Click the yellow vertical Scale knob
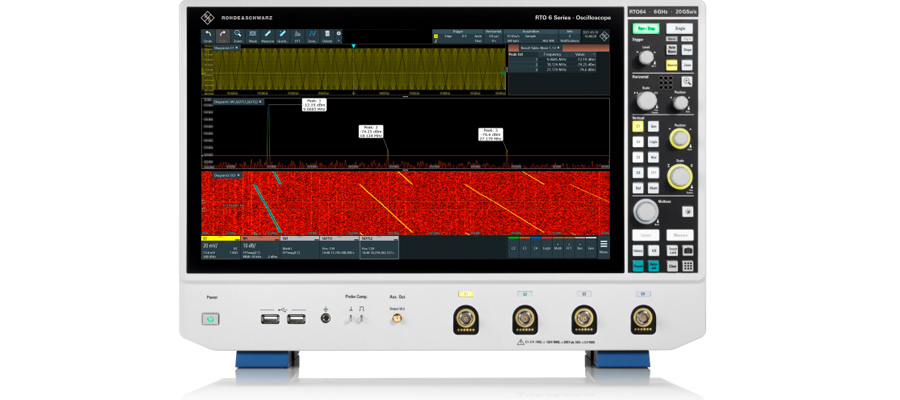This screenshot has height=400, width=900. coord(680,177)
